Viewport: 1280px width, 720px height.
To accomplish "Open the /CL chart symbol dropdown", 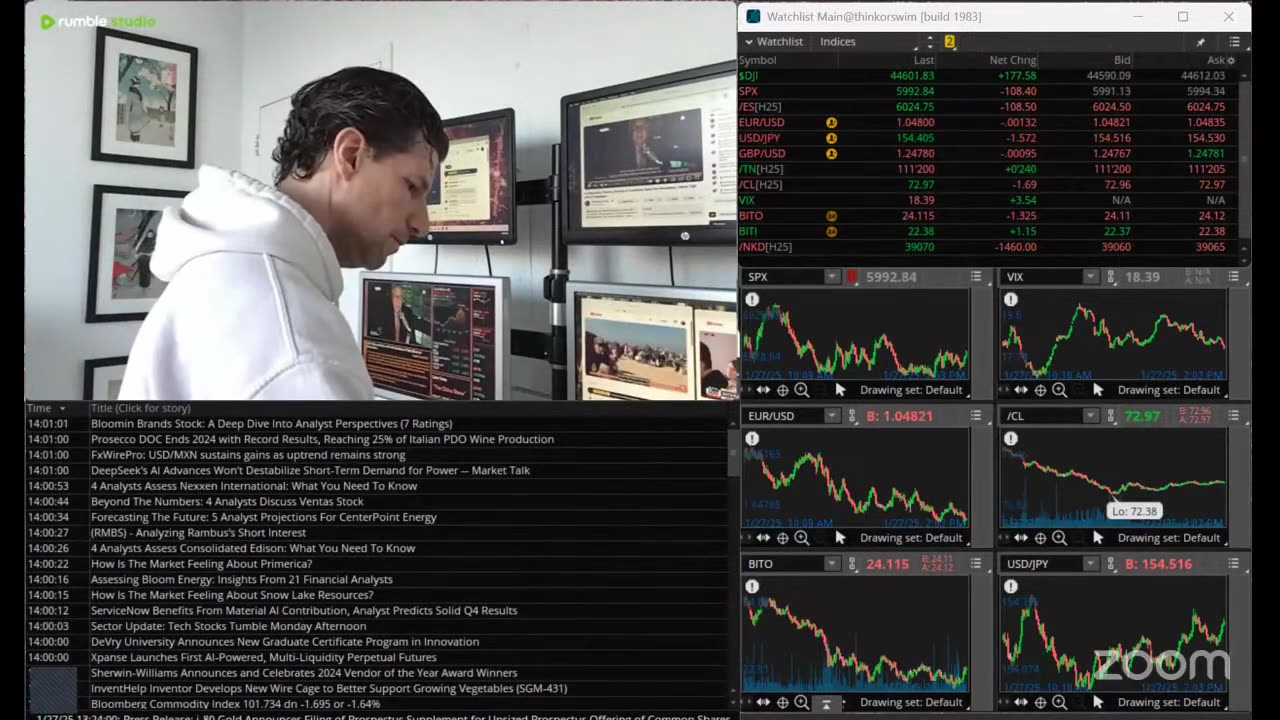I will coord(1090,416).
